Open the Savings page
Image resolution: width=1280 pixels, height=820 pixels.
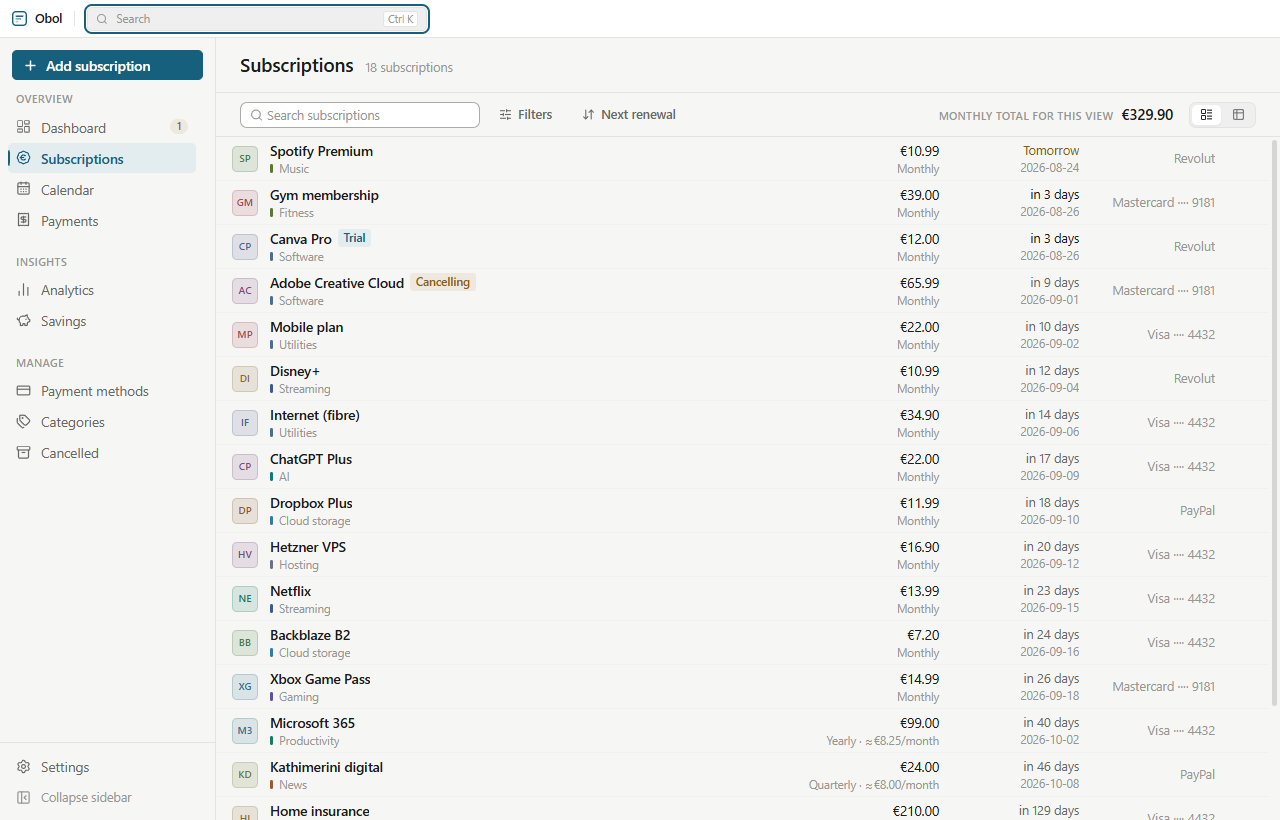[x=102, y=320]
